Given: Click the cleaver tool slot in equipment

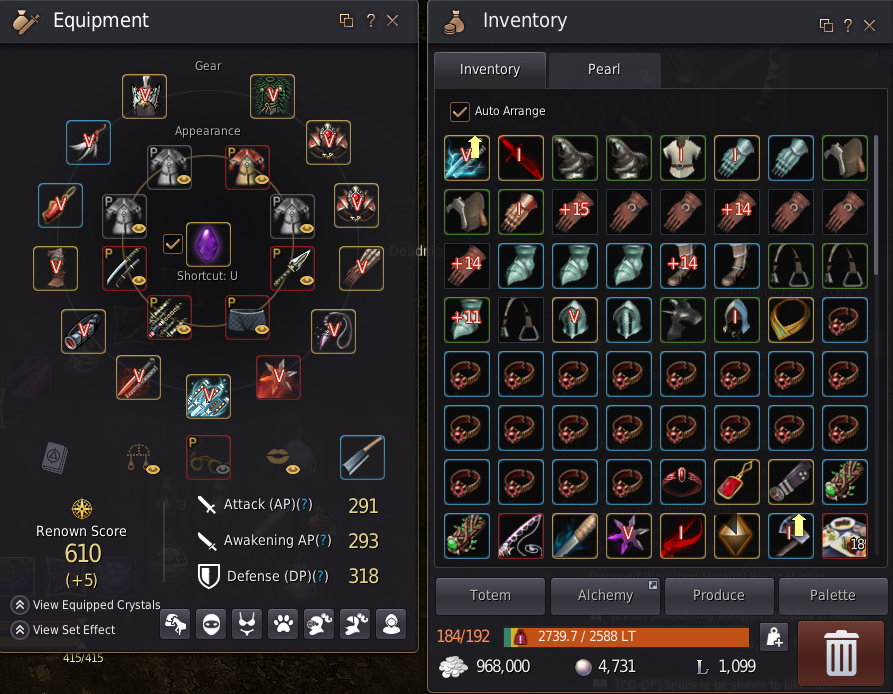Looking at the screenshot, I should tap(362, 457).
